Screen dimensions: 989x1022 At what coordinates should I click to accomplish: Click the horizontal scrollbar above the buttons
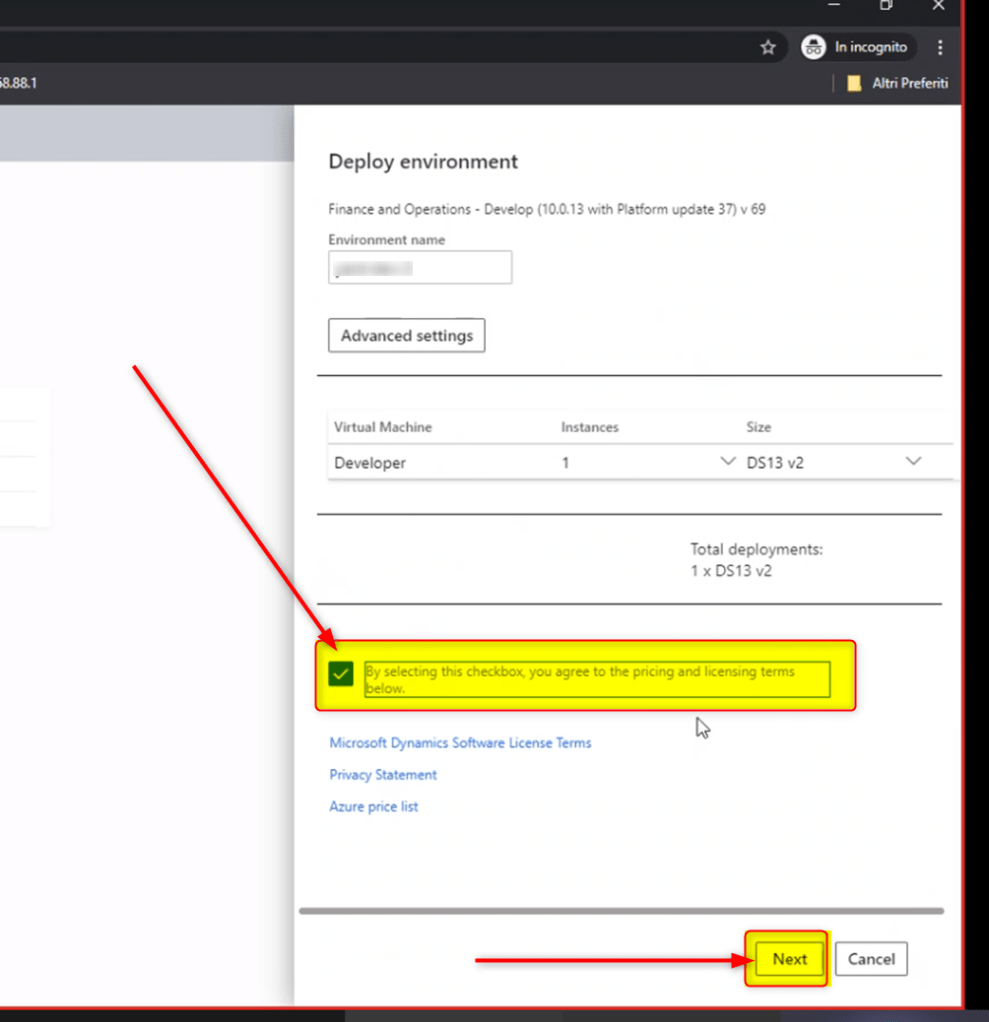[620, 911]
